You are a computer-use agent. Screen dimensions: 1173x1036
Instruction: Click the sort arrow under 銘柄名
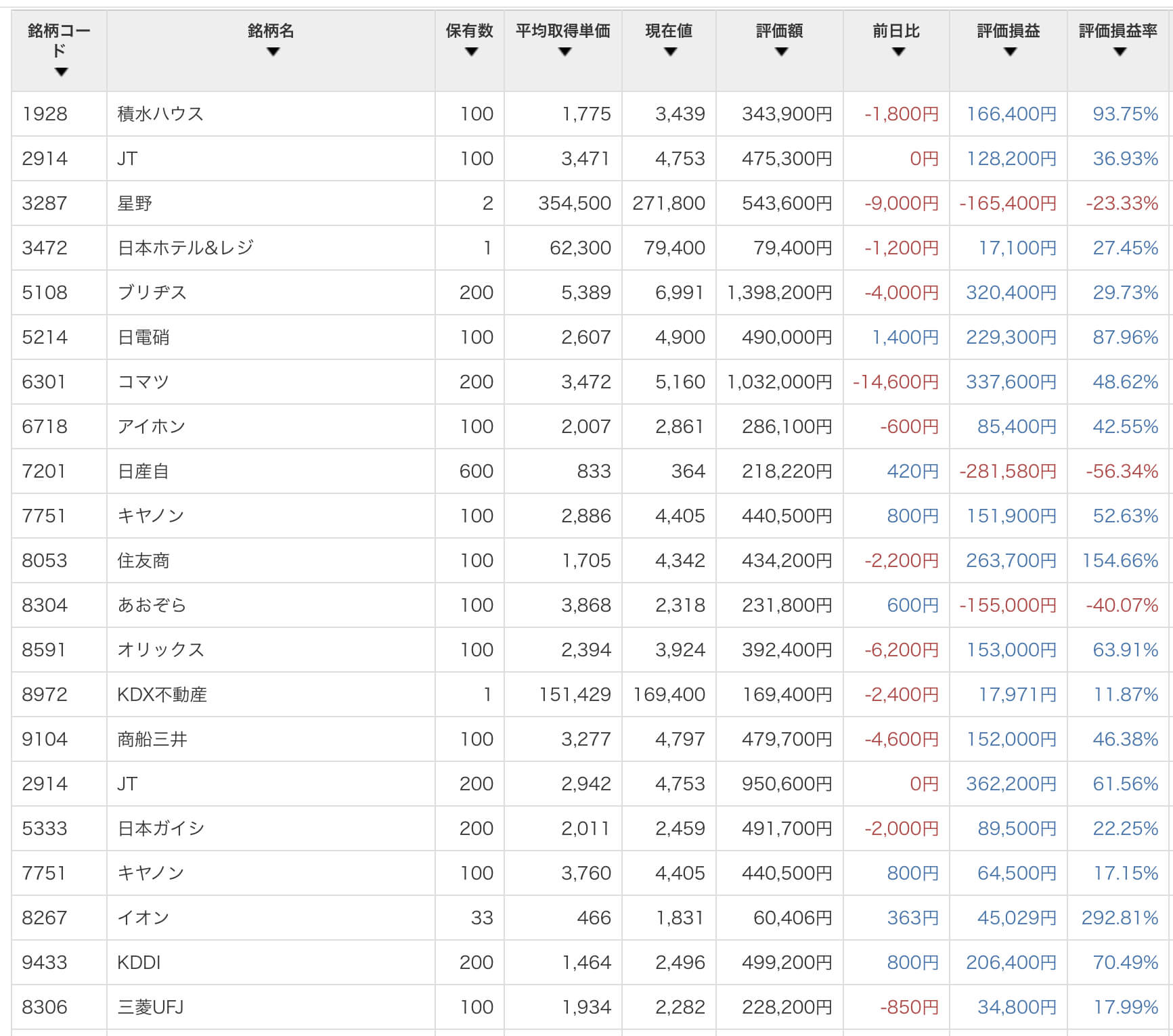(273, 52)
